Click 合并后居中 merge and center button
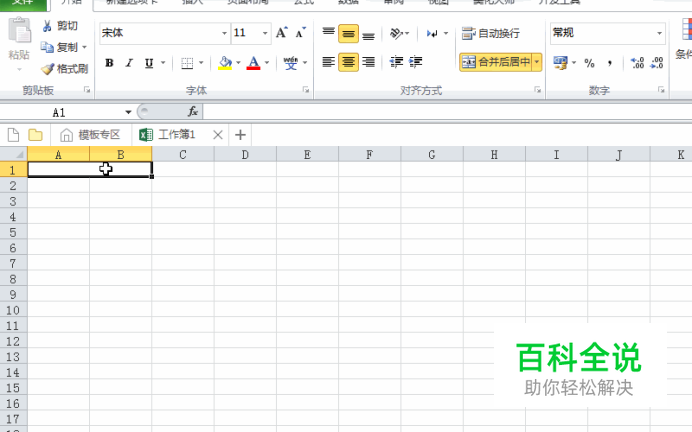The height and width of the screenshot is (432, 692). click(496, 62)
